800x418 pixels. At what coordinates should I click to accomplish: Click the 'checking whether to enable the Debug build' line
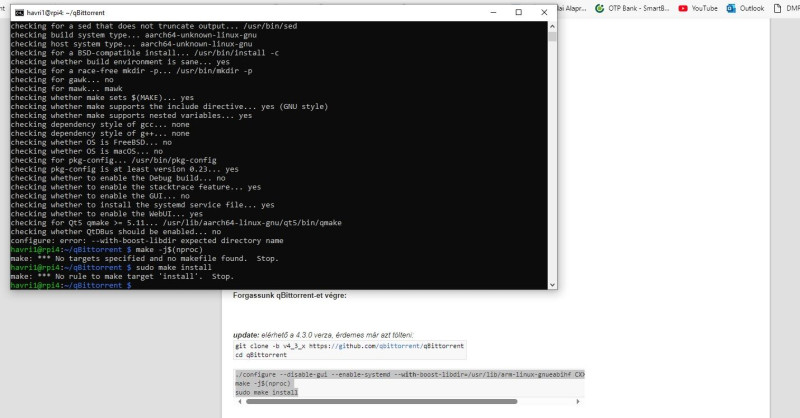pos(118,178)
